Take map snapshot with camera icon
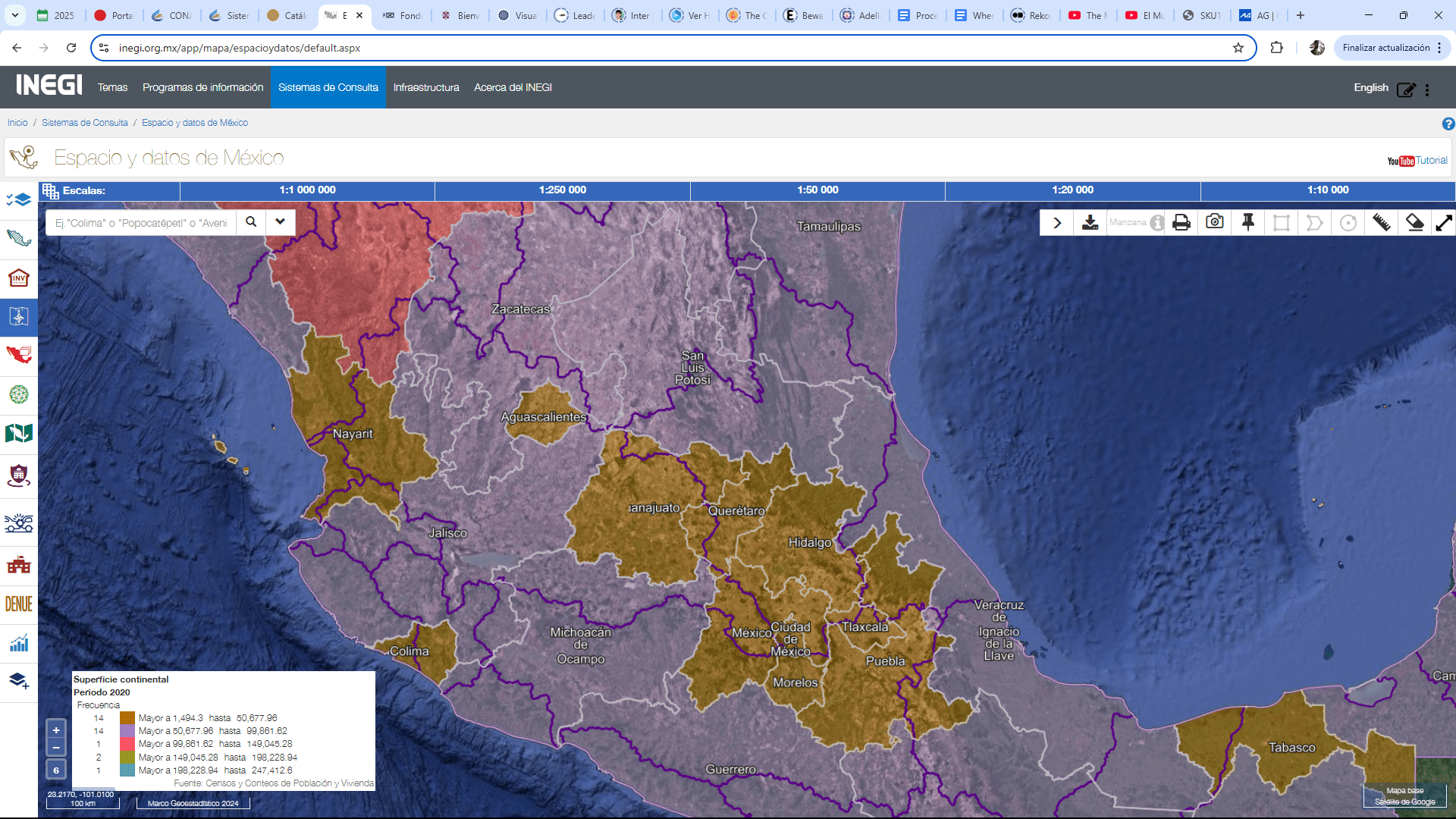Screen dimensions: 1456x819 [x=1214, y=222]
